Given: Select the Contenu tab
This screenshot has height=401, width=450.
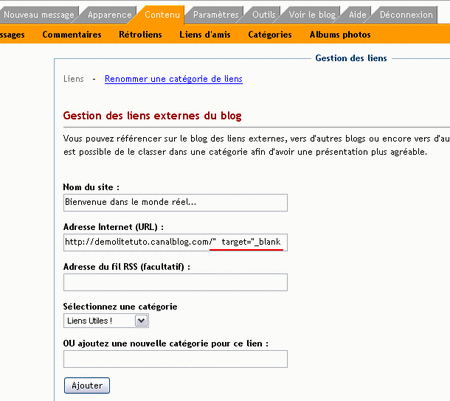Looking at the screenshot, I should (162, 15).
